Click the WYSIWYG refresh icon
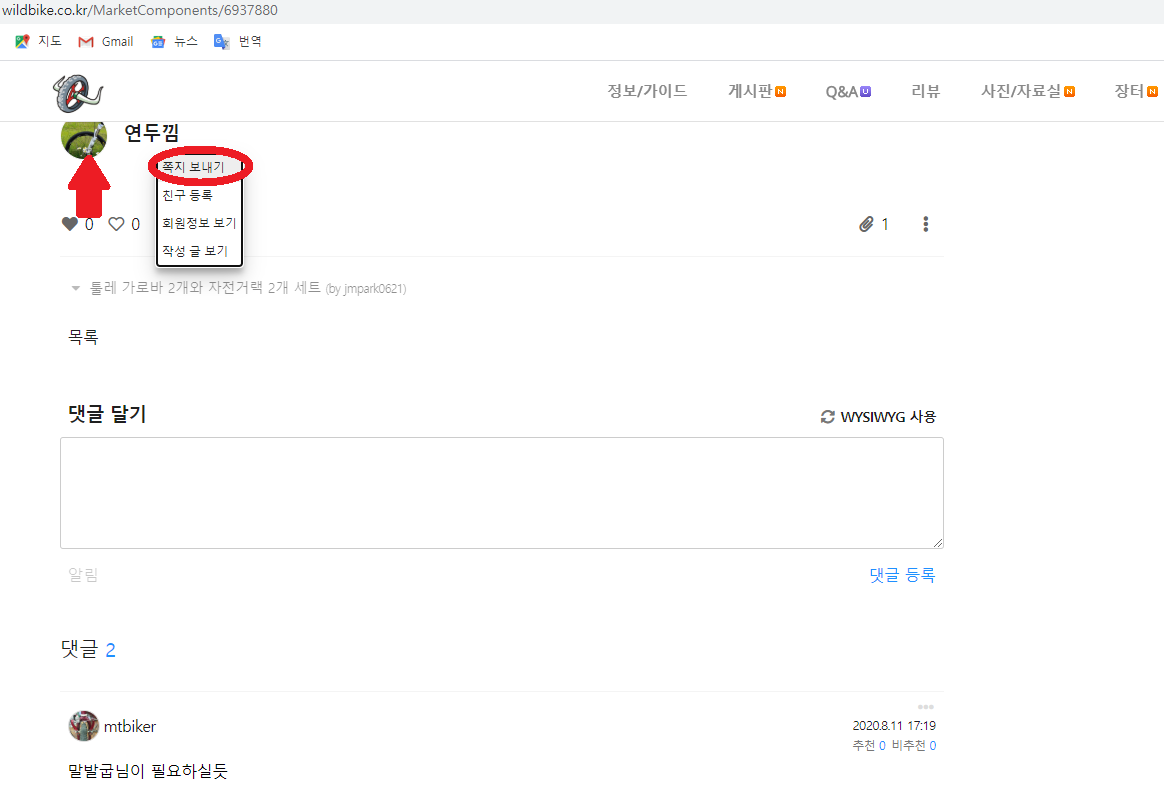The height and width of the screenshot is (787, 1164). [x=828, y=417]
